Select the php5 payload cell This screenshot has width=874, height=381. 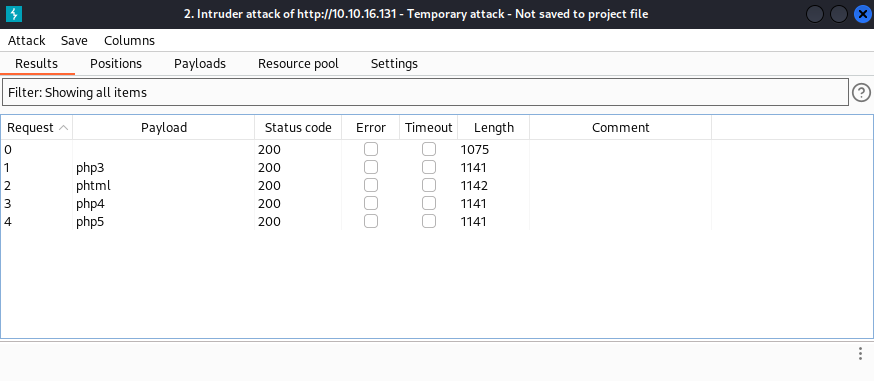(164, 221)
